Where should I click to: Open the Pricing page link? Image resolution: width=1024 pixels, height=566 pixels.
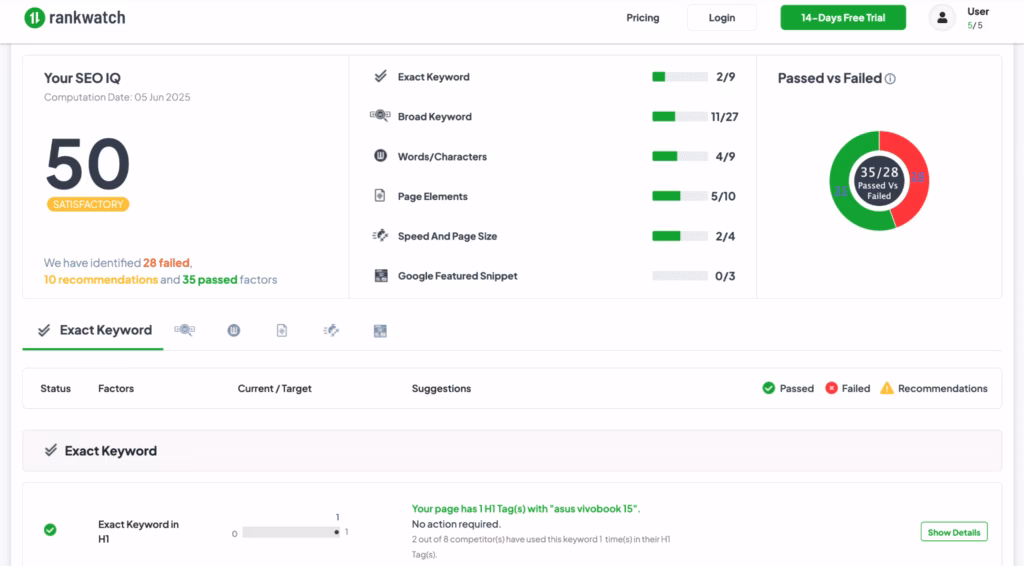point(642,17)
